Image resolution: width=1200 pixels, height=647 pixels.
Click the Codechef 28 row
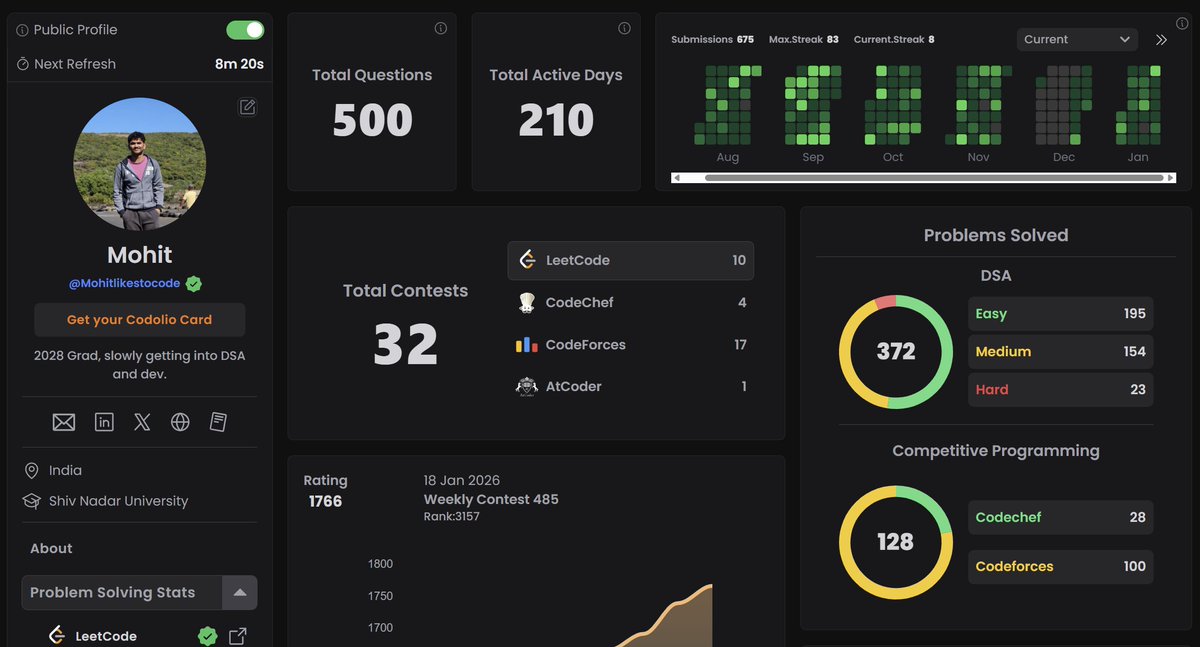1061,517
